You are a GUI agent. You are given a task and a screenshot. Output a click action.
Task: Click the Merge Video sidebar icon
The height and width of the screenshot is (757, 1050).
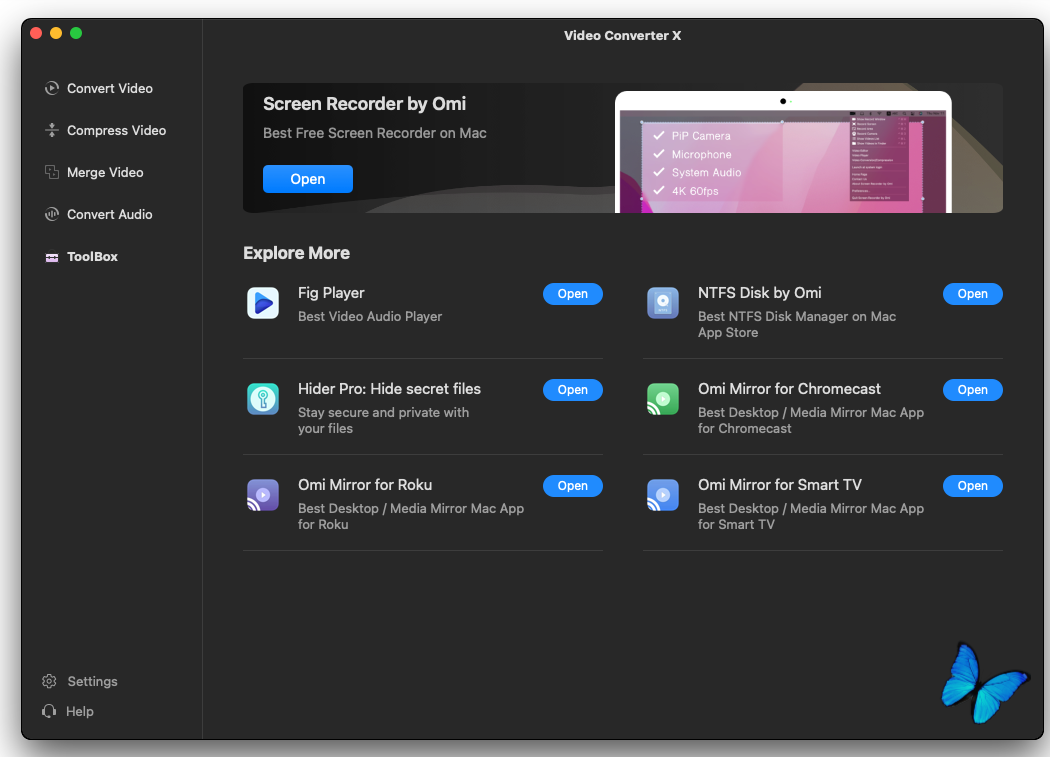[52, 172]
